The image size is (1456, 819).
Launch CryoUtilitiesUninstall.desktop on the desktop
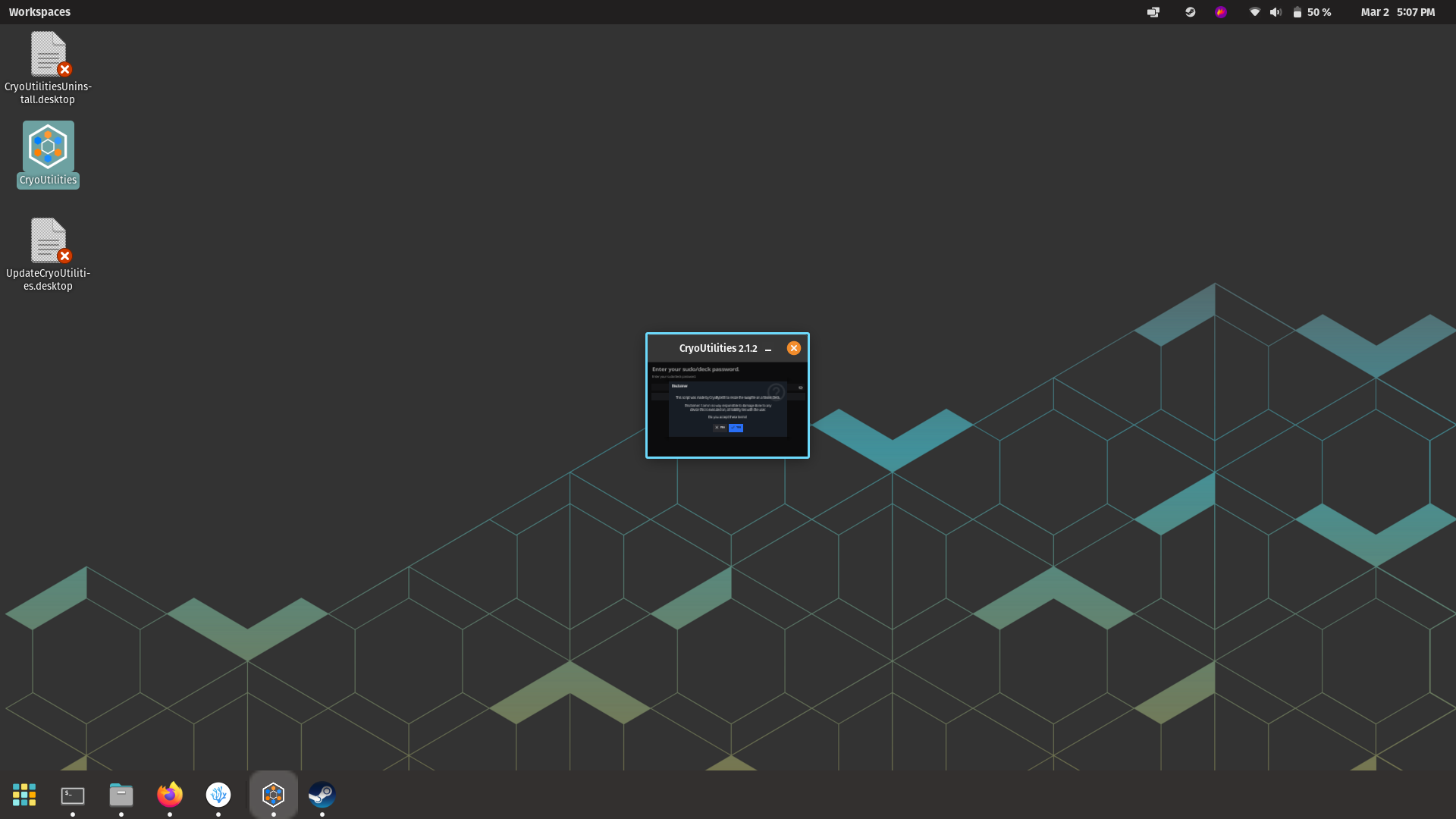(47, 53)
